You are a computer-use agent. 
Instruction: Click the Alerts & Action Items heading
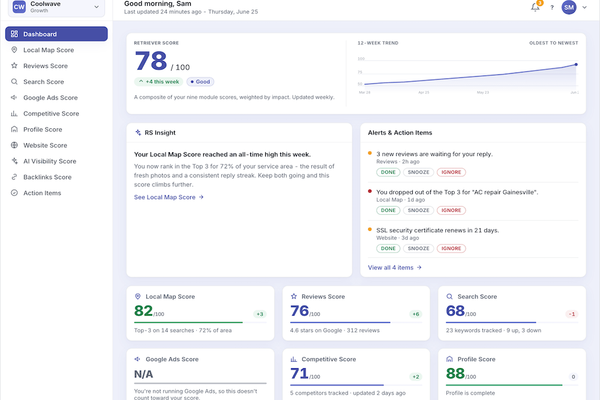400,132
